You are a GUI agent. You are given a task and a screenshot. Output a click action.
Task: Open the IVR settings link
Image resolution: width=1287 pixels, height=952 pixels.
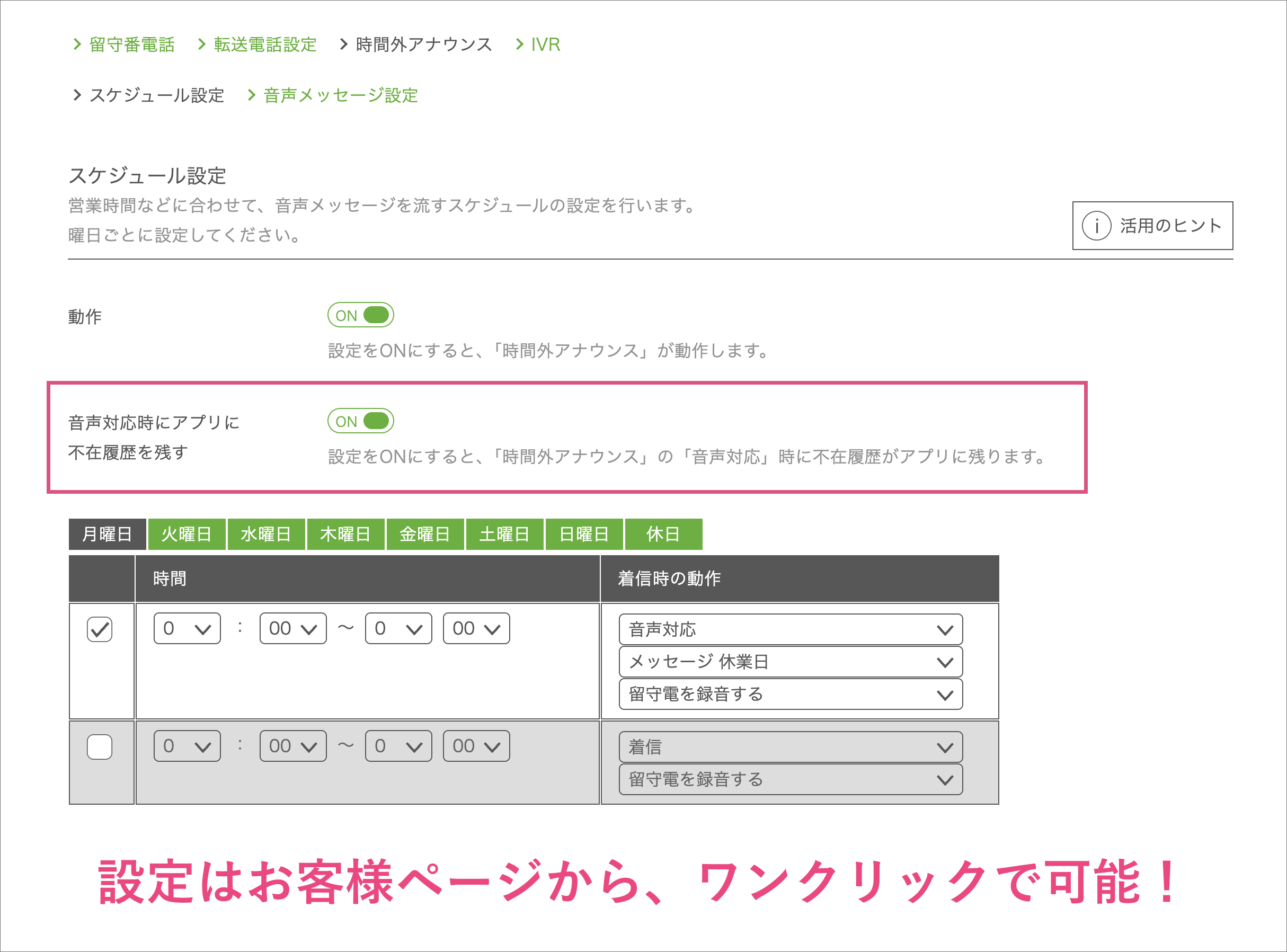tap(545, 45)
